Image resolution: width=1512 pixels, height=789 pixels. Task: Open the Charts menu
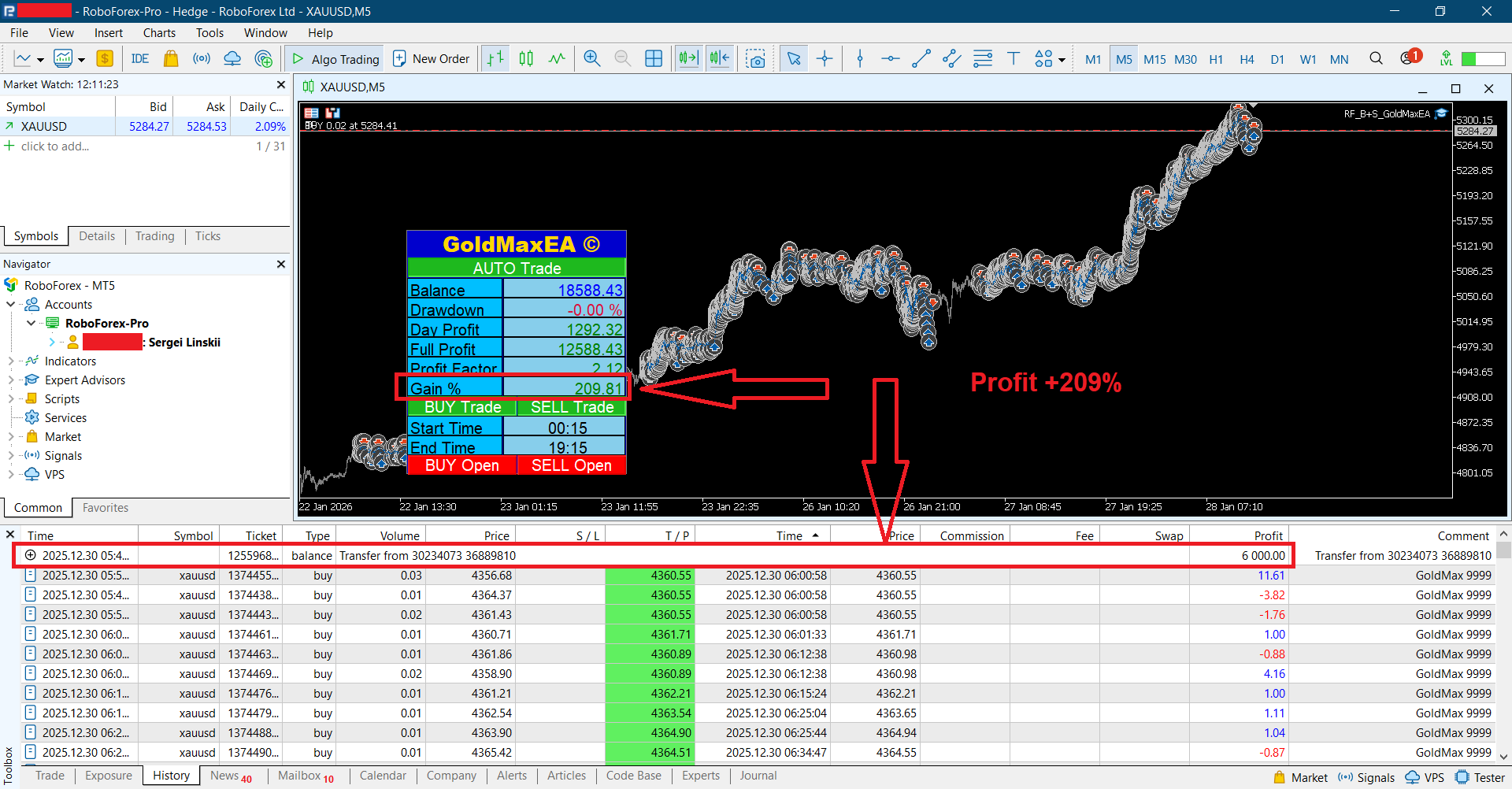(159, 33)
